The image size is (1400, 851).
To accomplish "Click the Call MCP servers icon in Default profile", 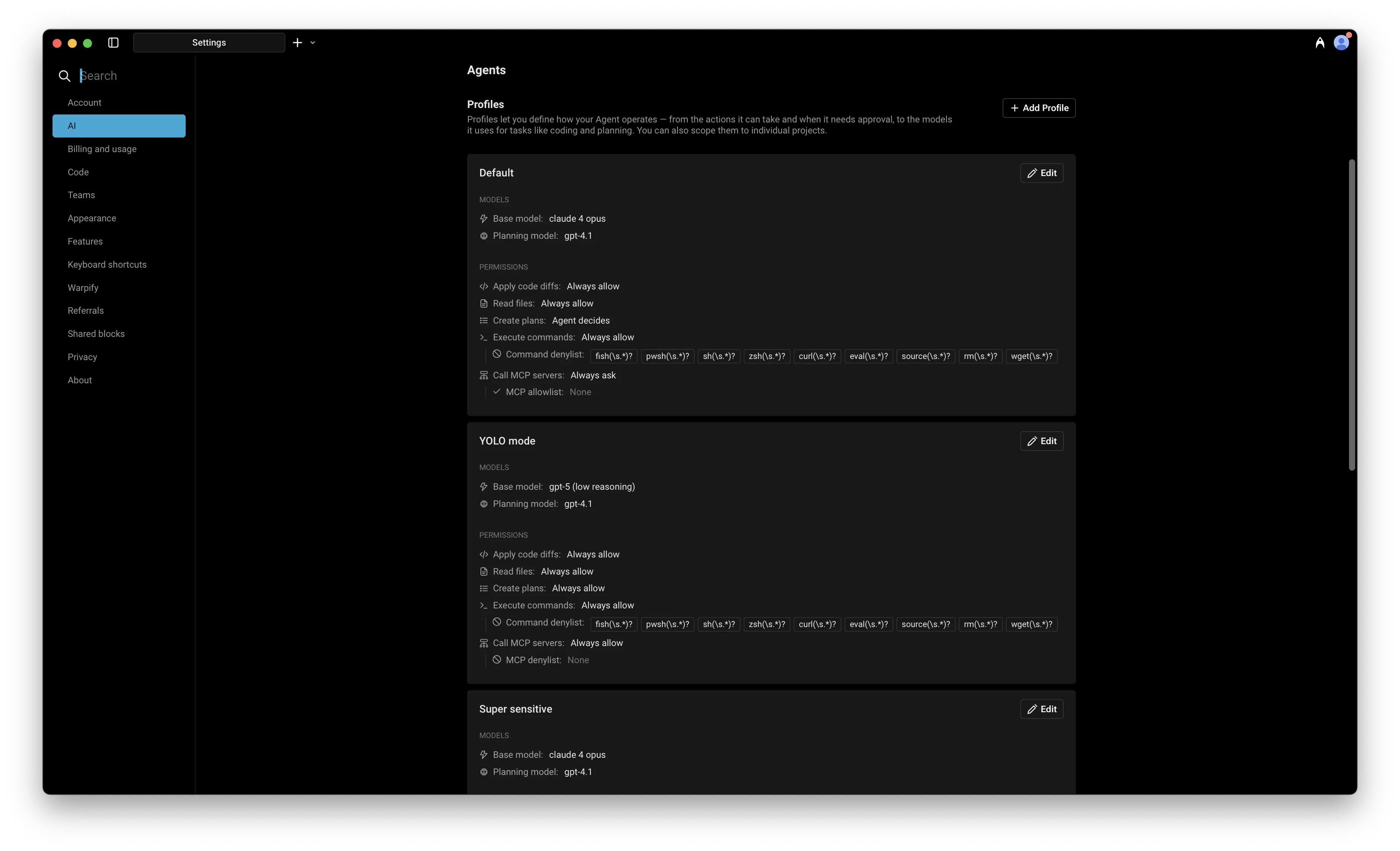I will (x=484, y=376).
